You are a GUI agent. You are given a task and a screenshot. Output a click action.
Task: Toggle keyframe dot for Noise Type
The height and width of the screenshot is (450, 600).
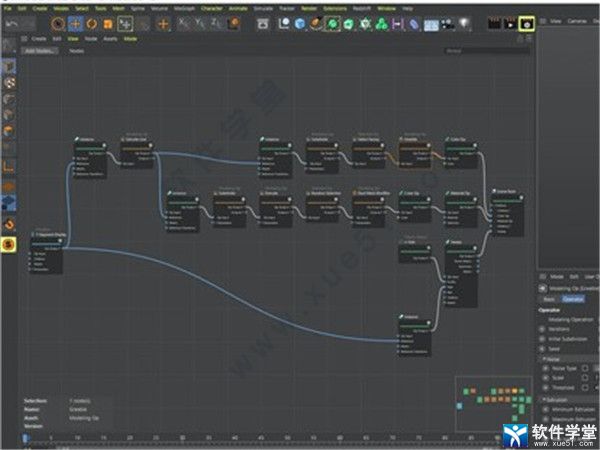pos(546,368)
